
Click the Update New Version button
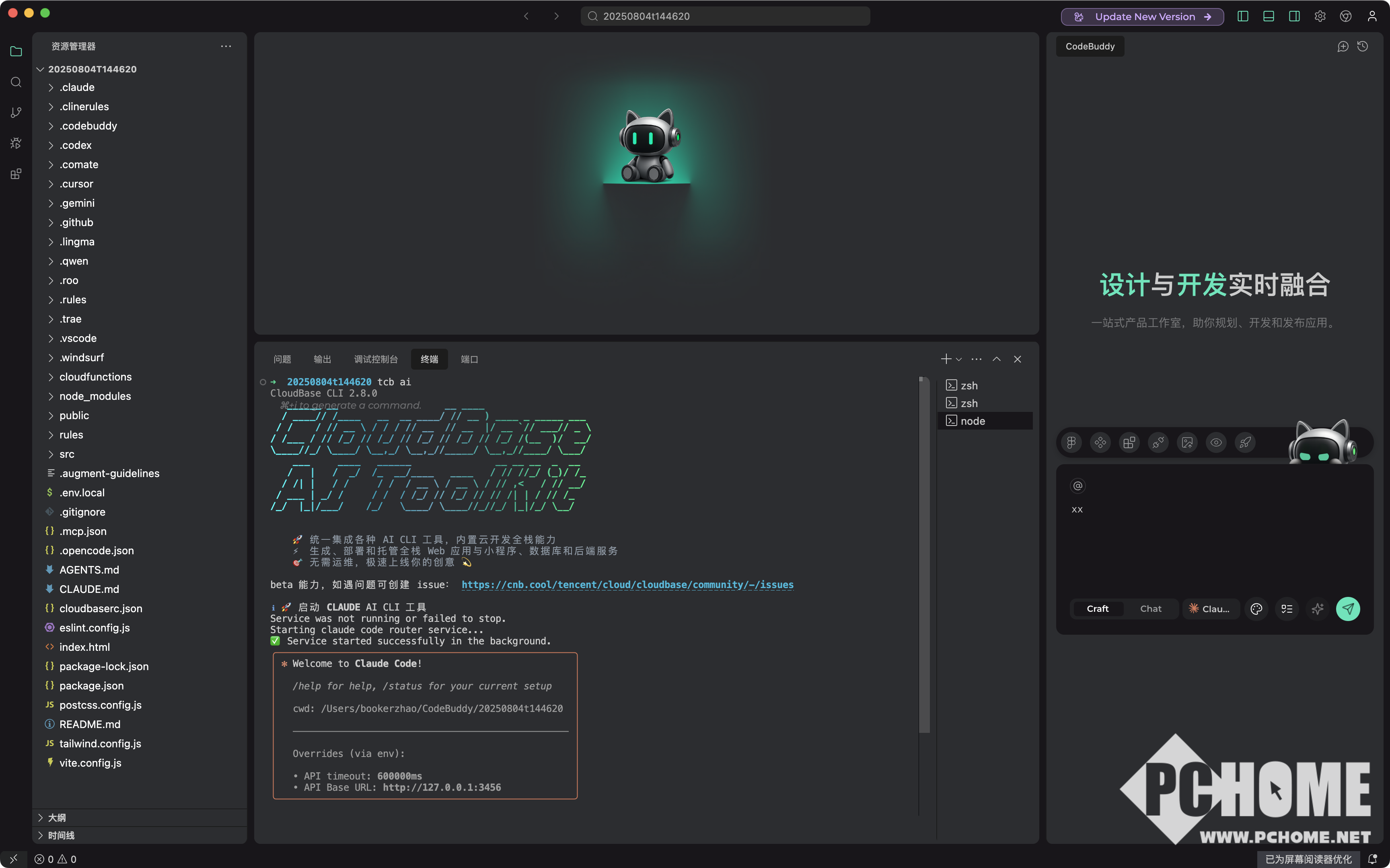coord(1141,16)
